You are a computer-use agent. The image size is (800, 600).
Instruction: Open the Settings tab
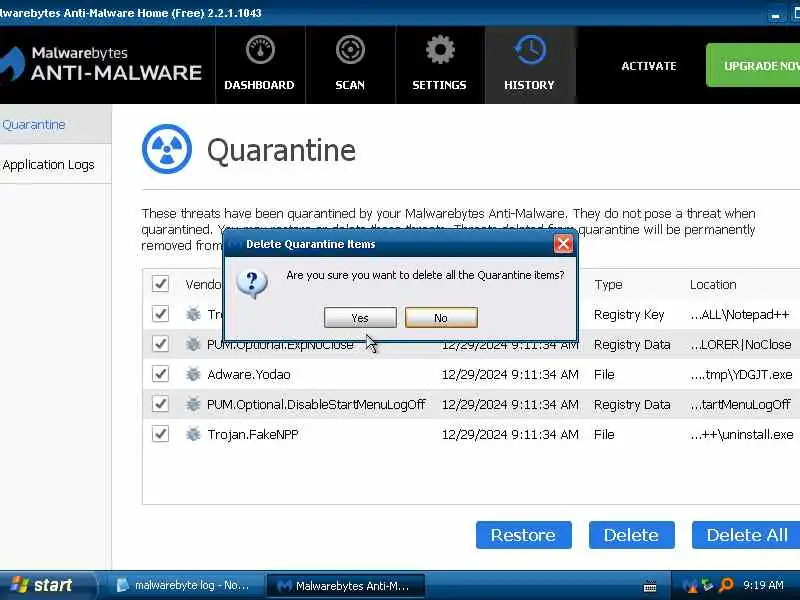(x=440, y=65)
